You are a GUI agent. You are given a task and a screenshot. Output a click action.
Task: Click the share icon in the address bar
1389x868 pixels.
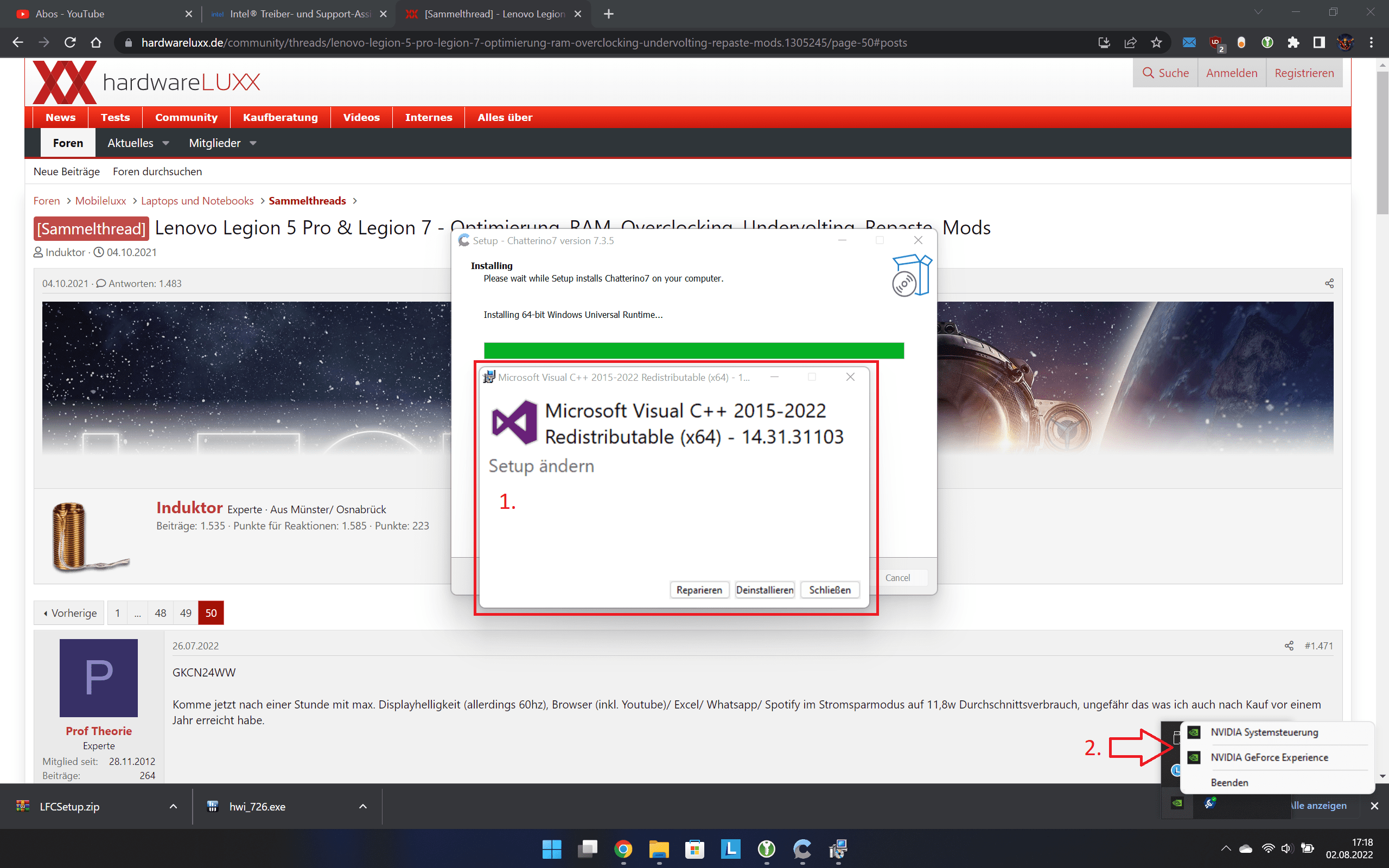point(1130,42)
